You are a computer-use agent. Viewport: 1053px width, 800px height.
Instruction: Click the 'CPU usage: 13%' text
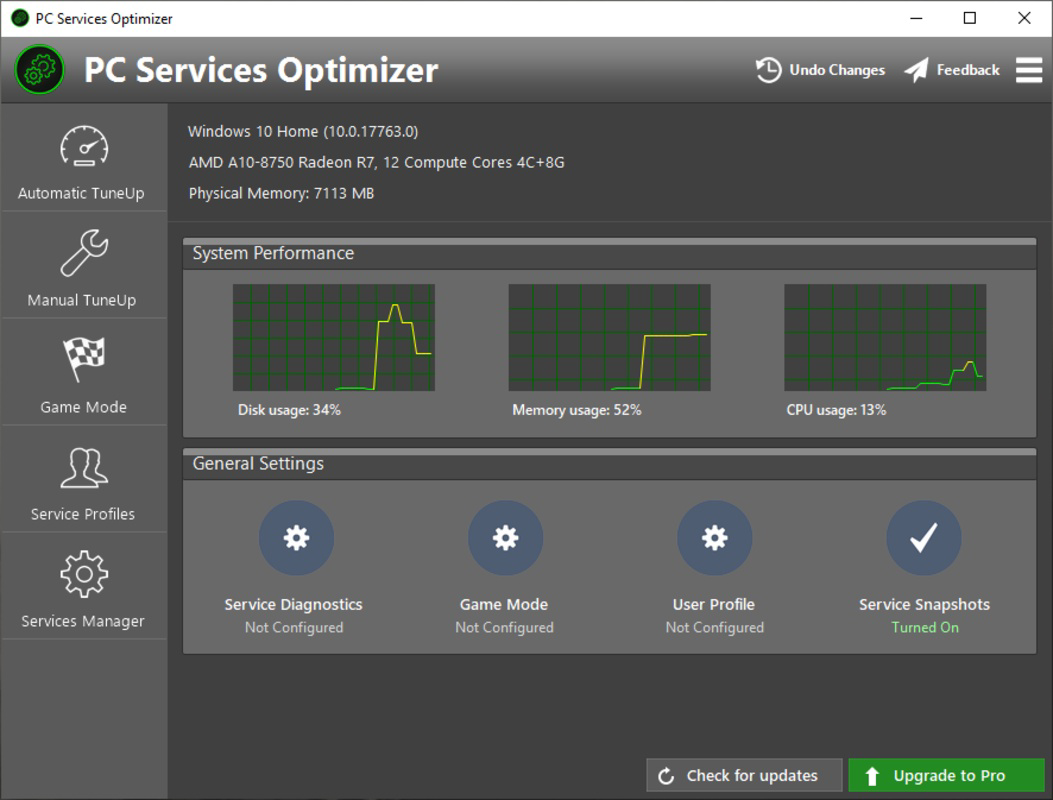[836, 410]
